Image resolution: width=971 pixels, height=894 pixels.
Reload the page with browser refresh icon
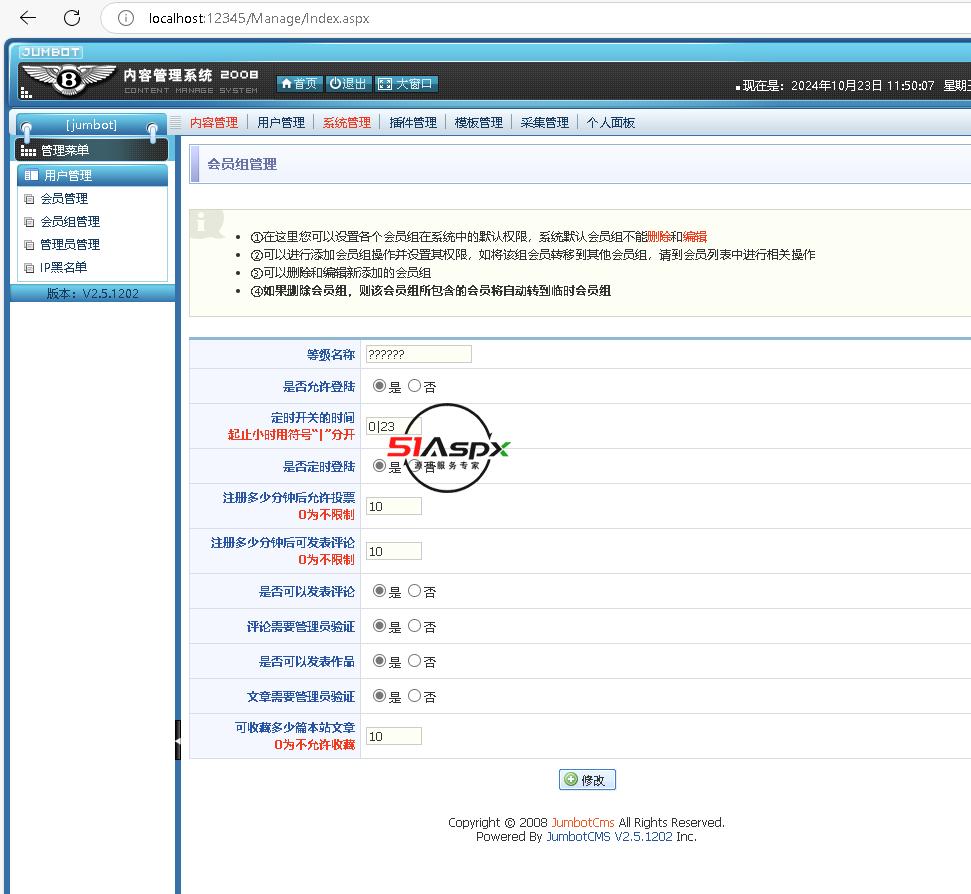click(x=72, y=18)
